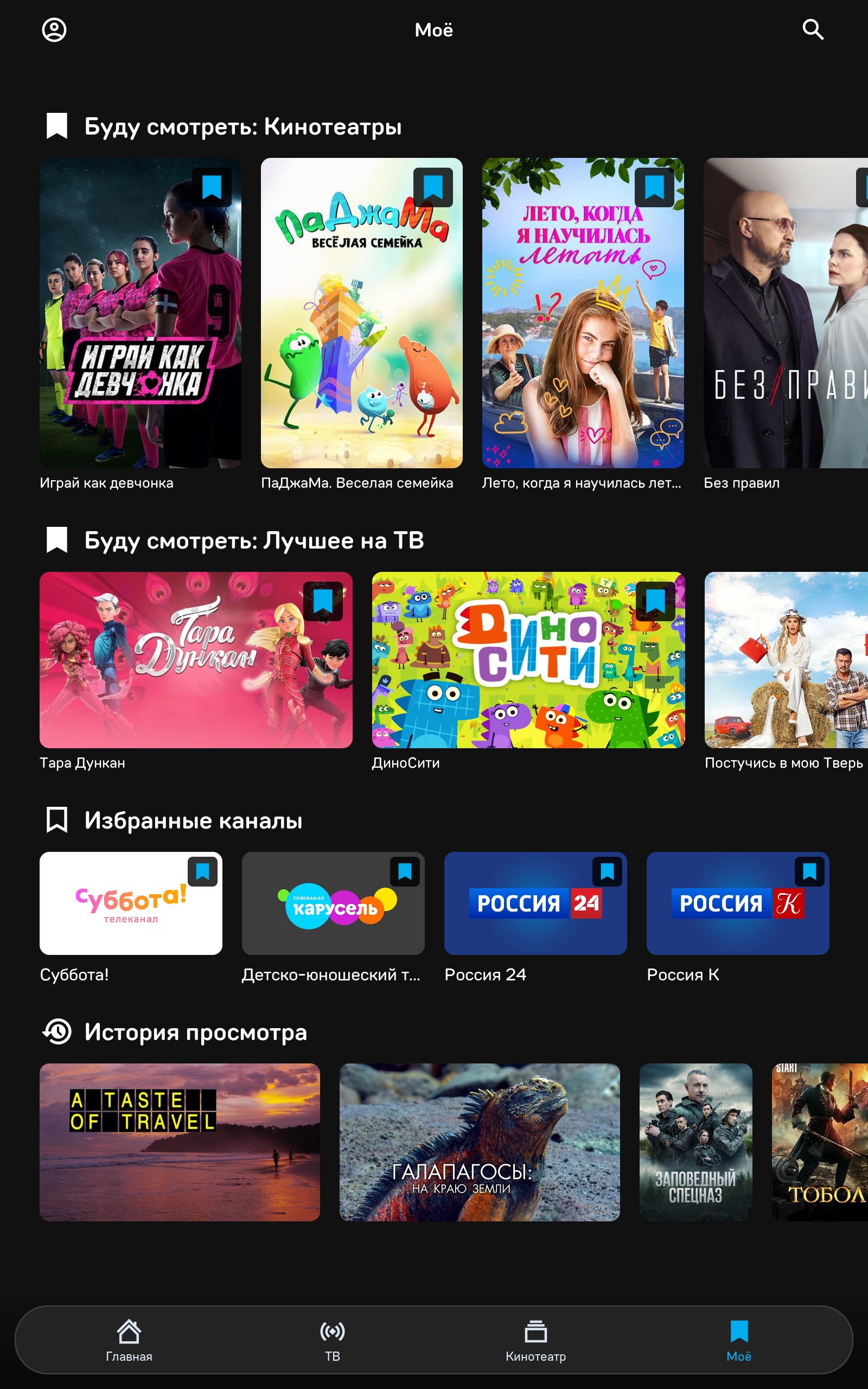Screen dimensions: 868x1389
Task: Open Лето, когда я научилась летать poster
Action: (x=583, y=313)
